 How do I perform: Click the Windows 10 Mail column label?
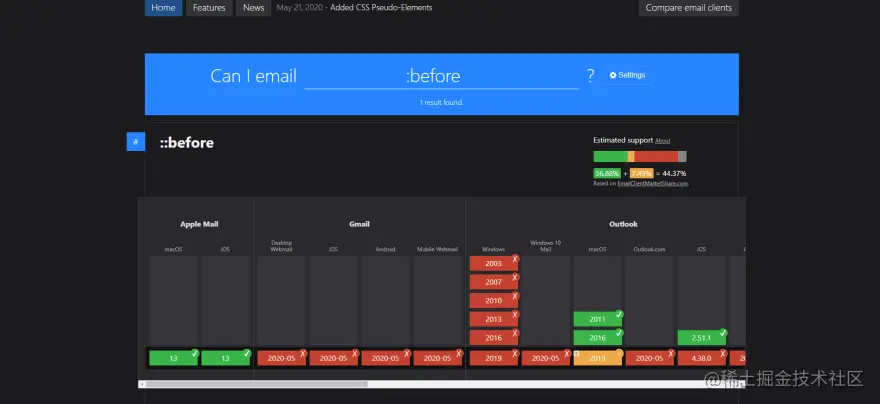(546, 246)
